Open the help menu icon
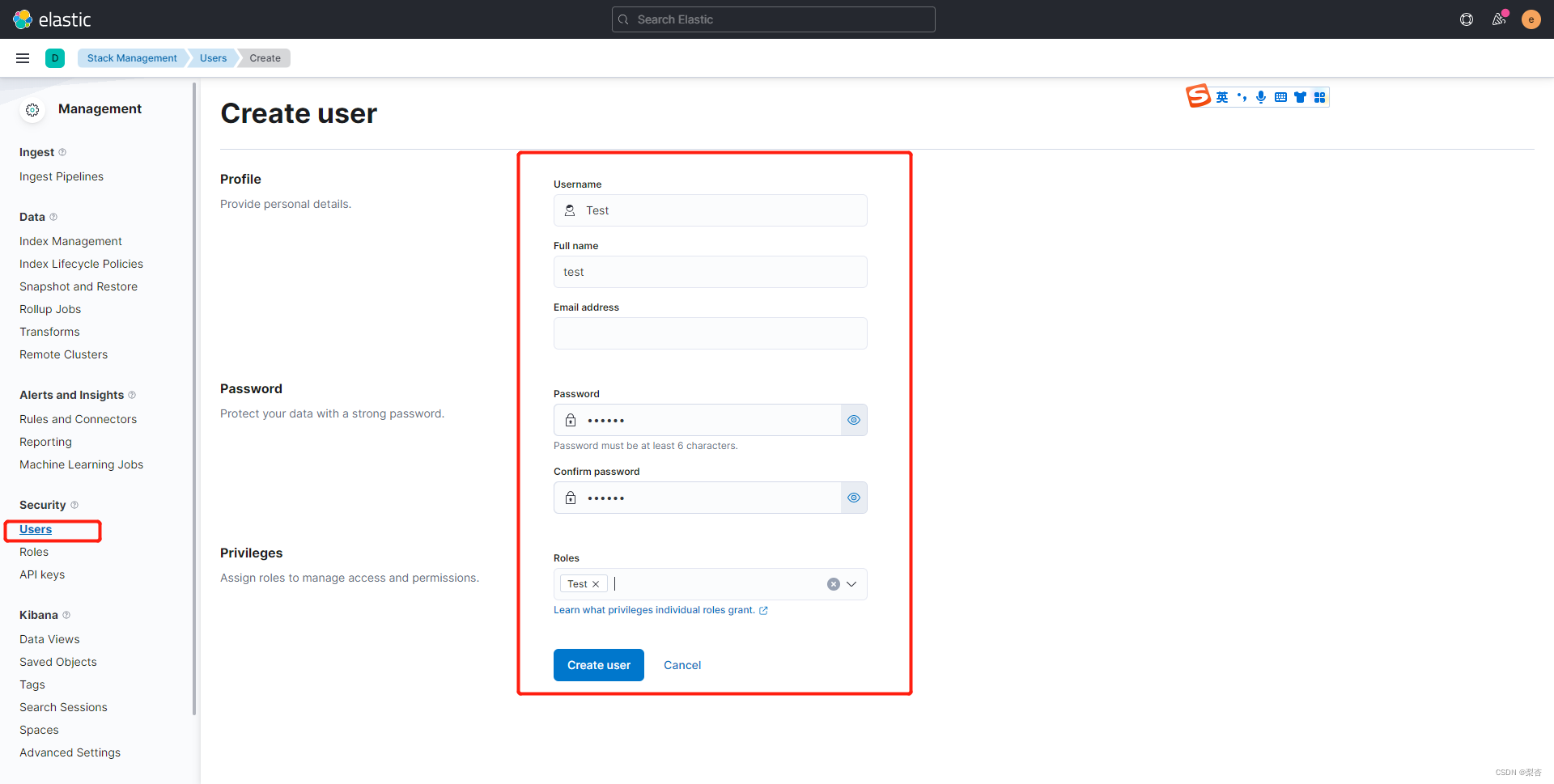Viewport: 1554px width, 784px height. [1467, 19]
